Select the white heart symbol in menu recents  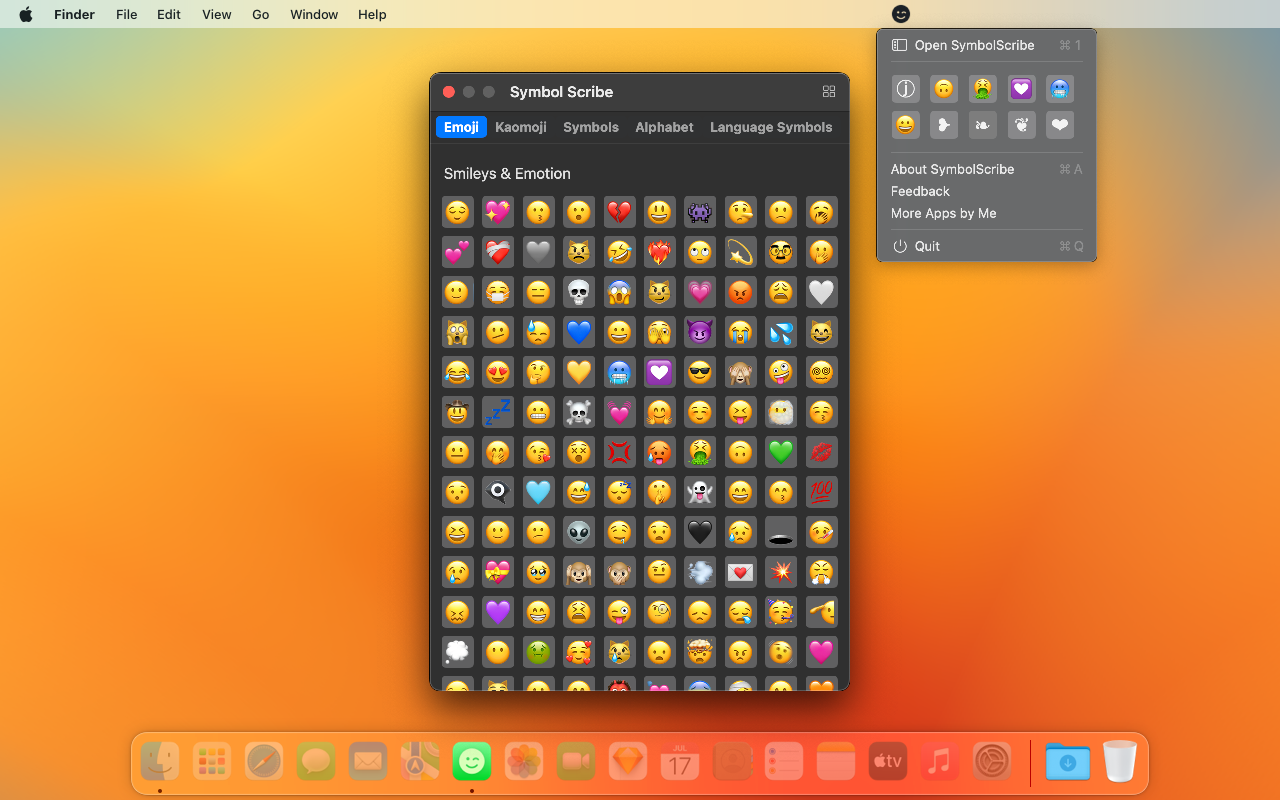pyautogui.click(x=1059, y=125)
